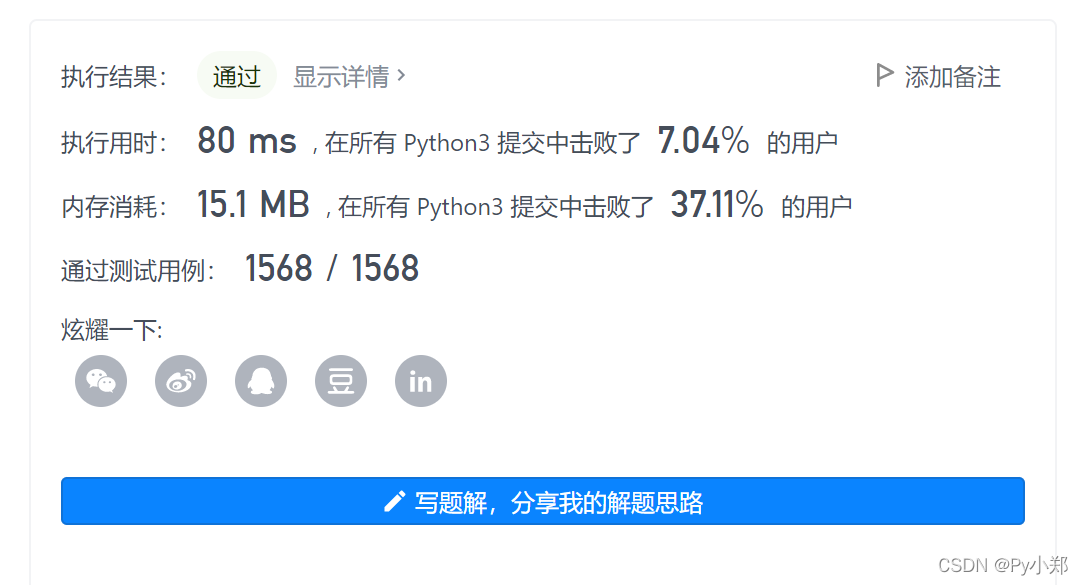
Task: Click the pencil icon on the blue button
Action: pos(394,501)
